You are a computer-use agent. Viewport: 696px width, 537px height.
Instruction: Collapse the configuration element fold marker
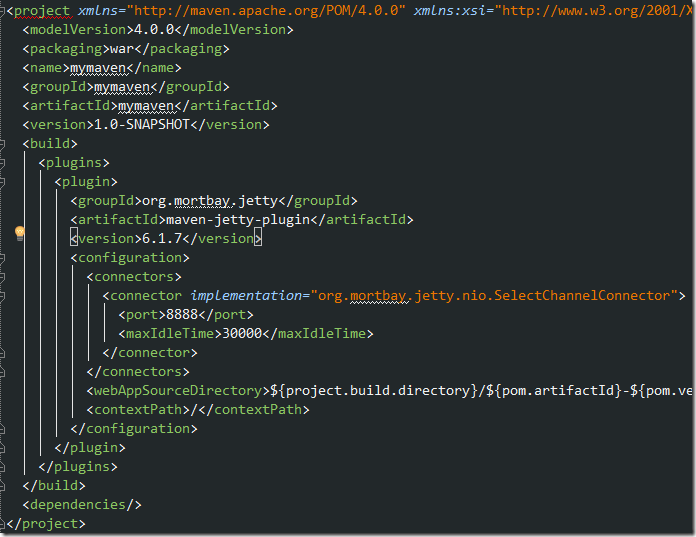2,258
